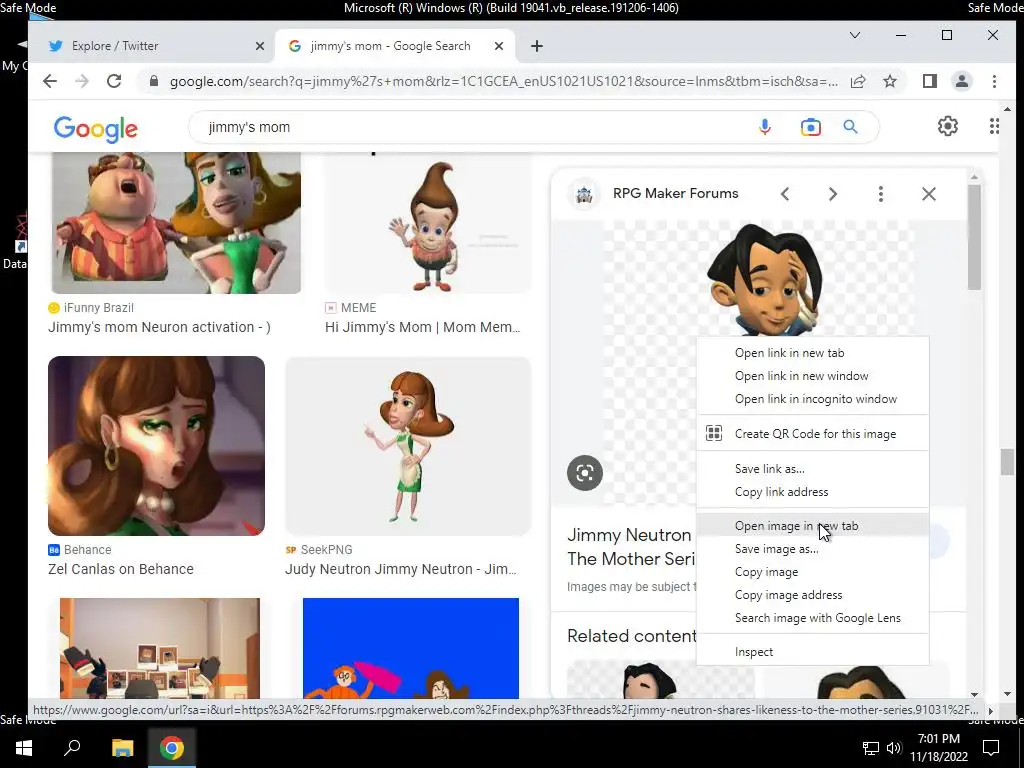Open Chrome three-dot menu
This screenshot has height=768, width=1024.
pyautogui.click(x=994, y=81)
